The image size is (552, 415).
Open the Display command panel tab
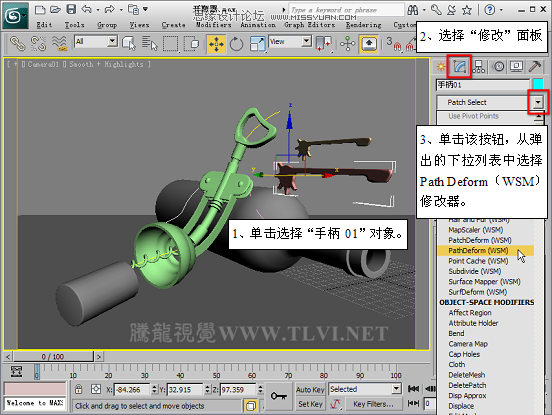pyautogui.click(x=516, y=66)
